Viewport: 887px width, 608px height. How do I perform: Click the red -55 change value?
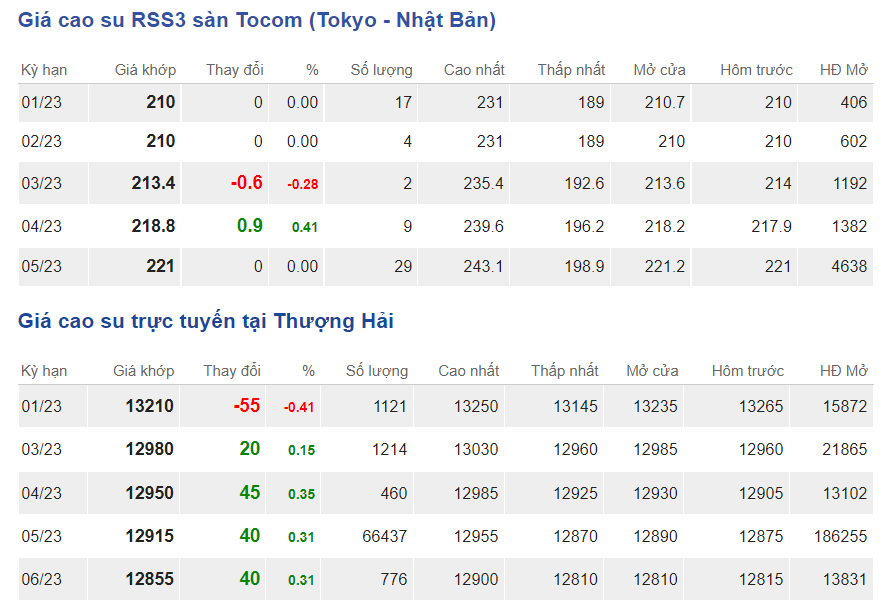point(246,406)
